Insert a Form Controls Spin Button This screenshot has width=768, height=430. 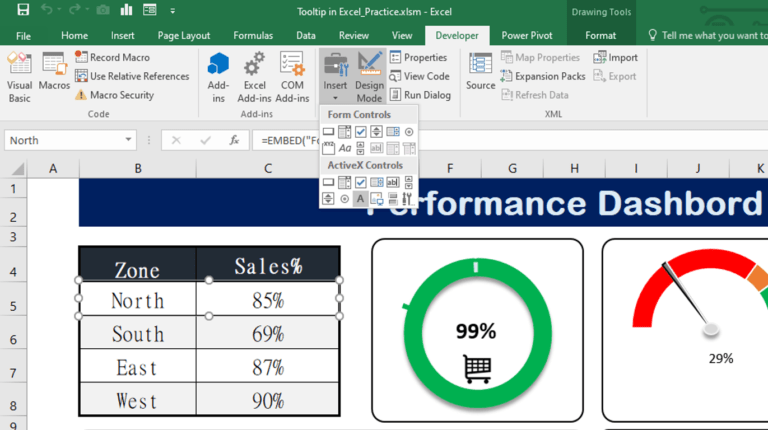click(x=376, y=132)
